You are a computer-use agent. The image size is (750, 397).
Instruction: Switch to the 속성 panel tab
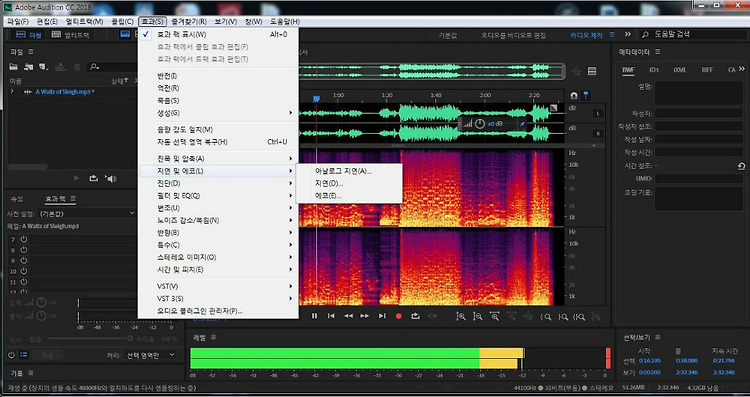click(x=17, y=198)
